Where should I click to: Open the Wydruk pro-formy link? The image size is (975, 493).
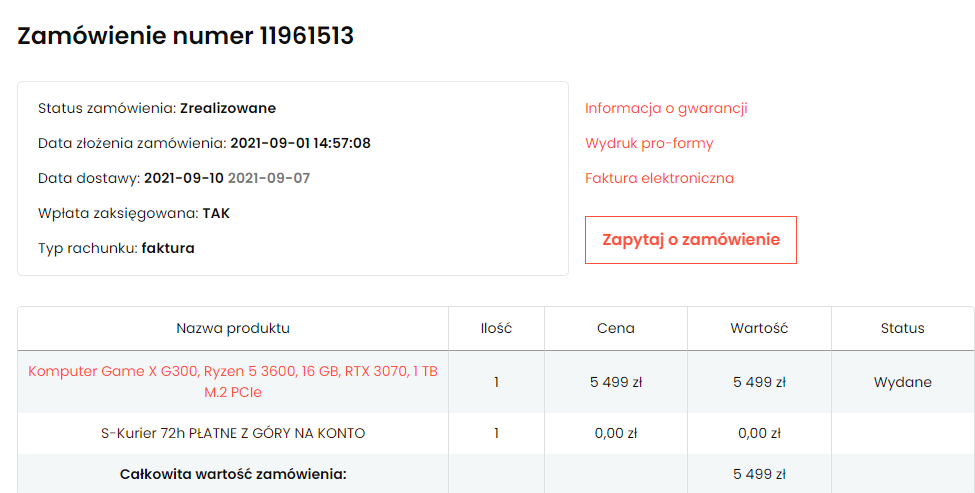click(x=649, y=143)
